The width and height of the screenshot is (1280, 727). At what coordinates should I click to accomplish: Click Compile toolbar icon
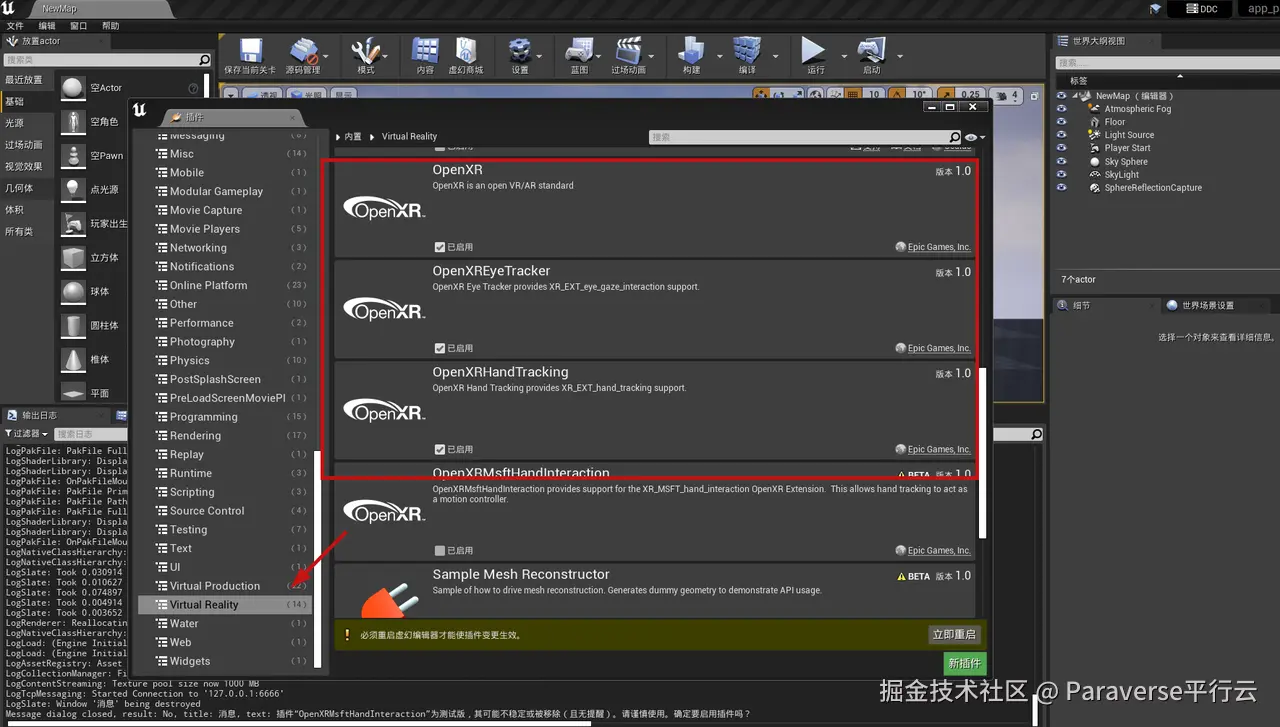click(747, 50)
